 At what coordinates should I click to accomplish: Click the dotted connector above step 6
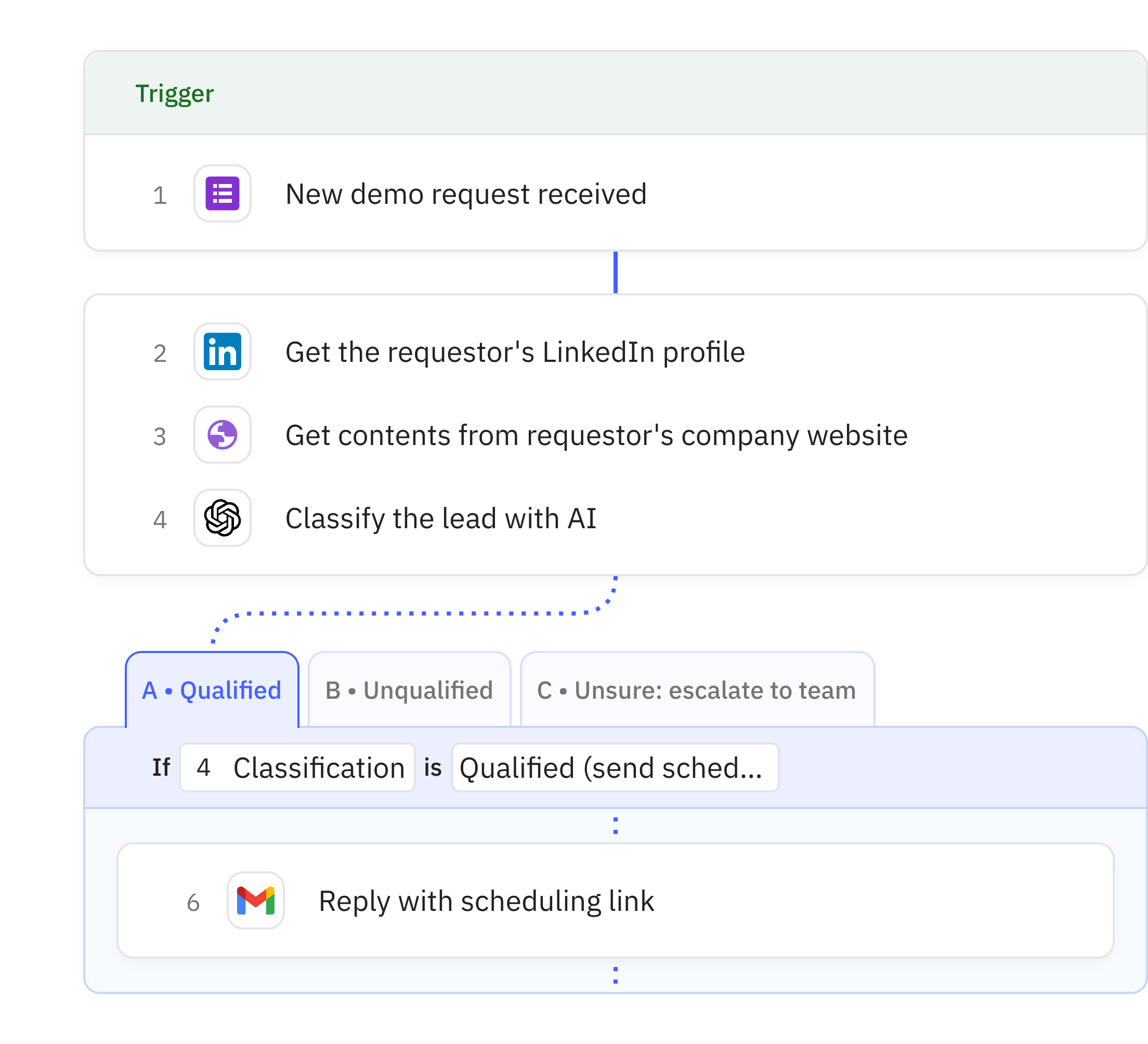click(616, 825)
